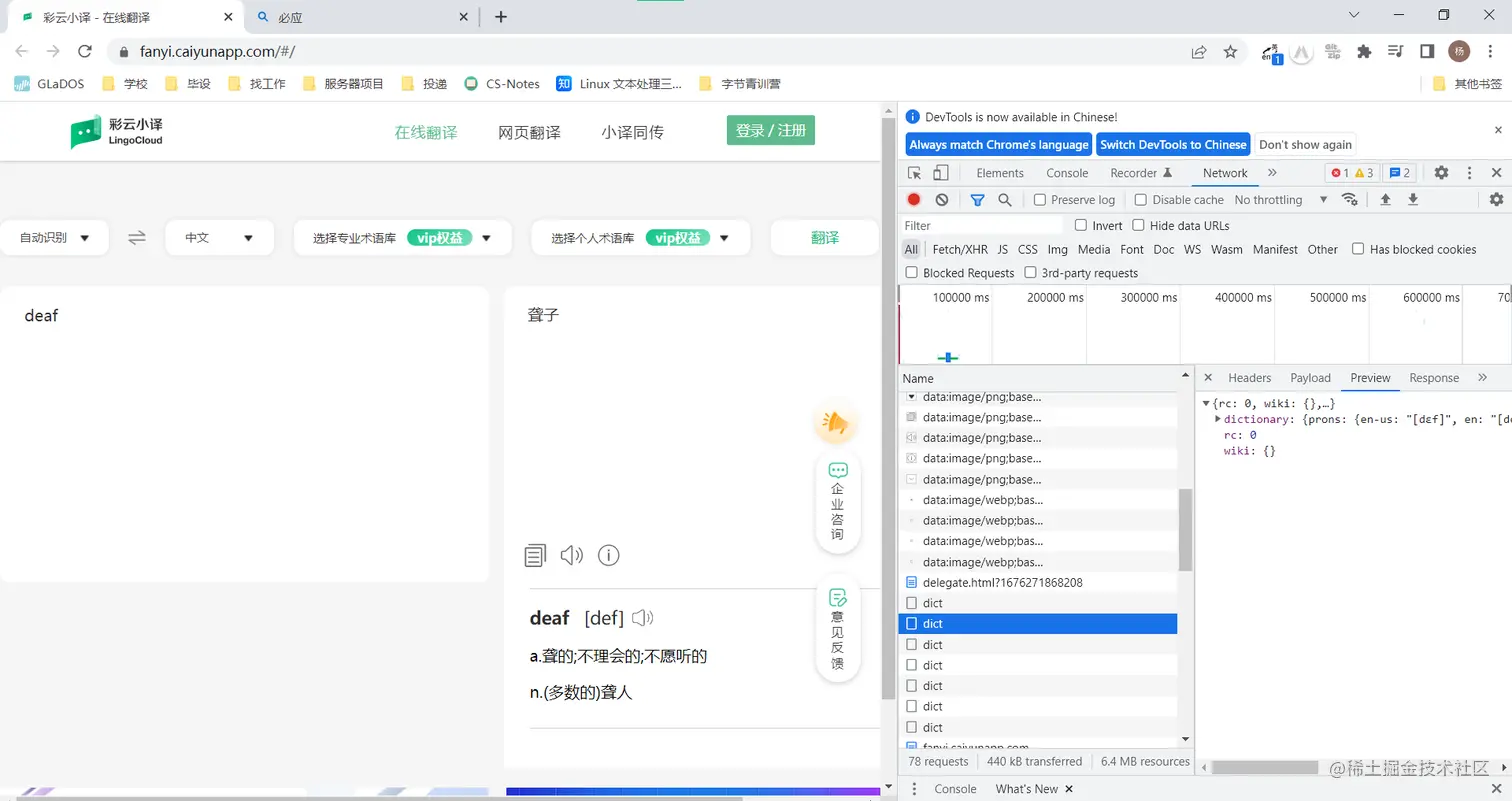The image size is (1512, 801).
Task: Enable the Preserve log checkbox
Action: (x=1040, y=199)
